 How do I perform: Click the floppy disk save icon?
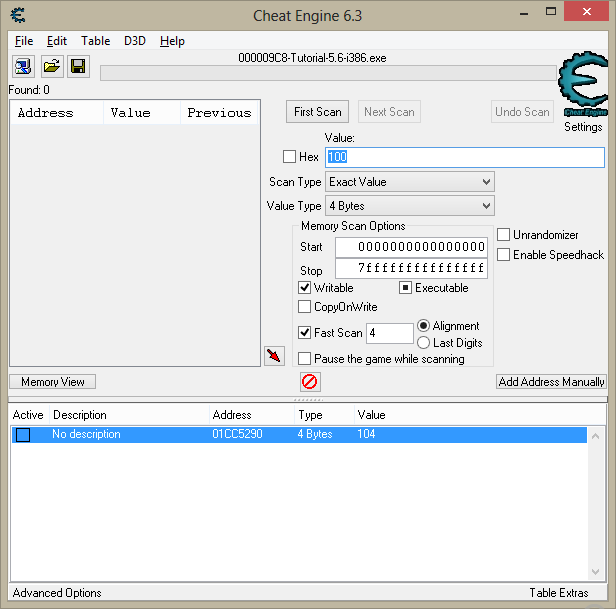click(78, 66)
